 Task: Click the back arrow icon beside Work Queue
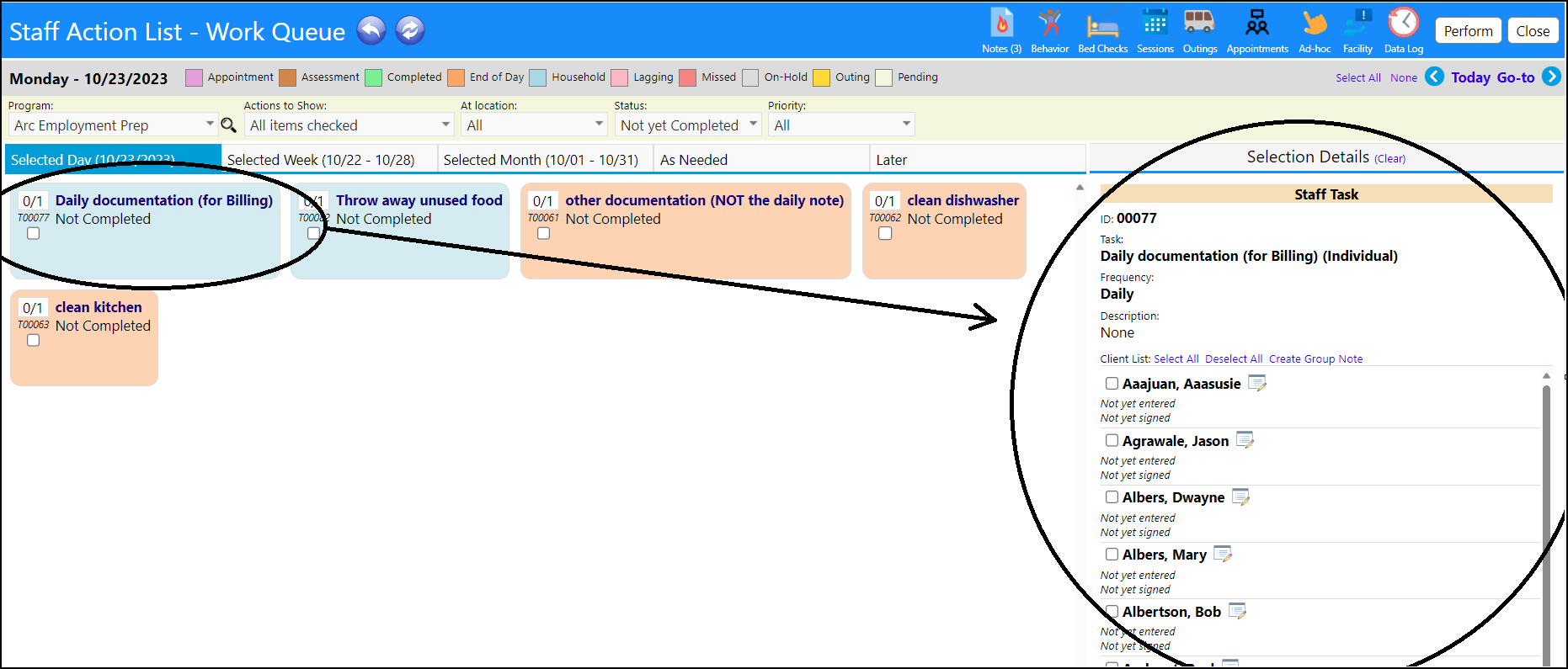(371, 30)
